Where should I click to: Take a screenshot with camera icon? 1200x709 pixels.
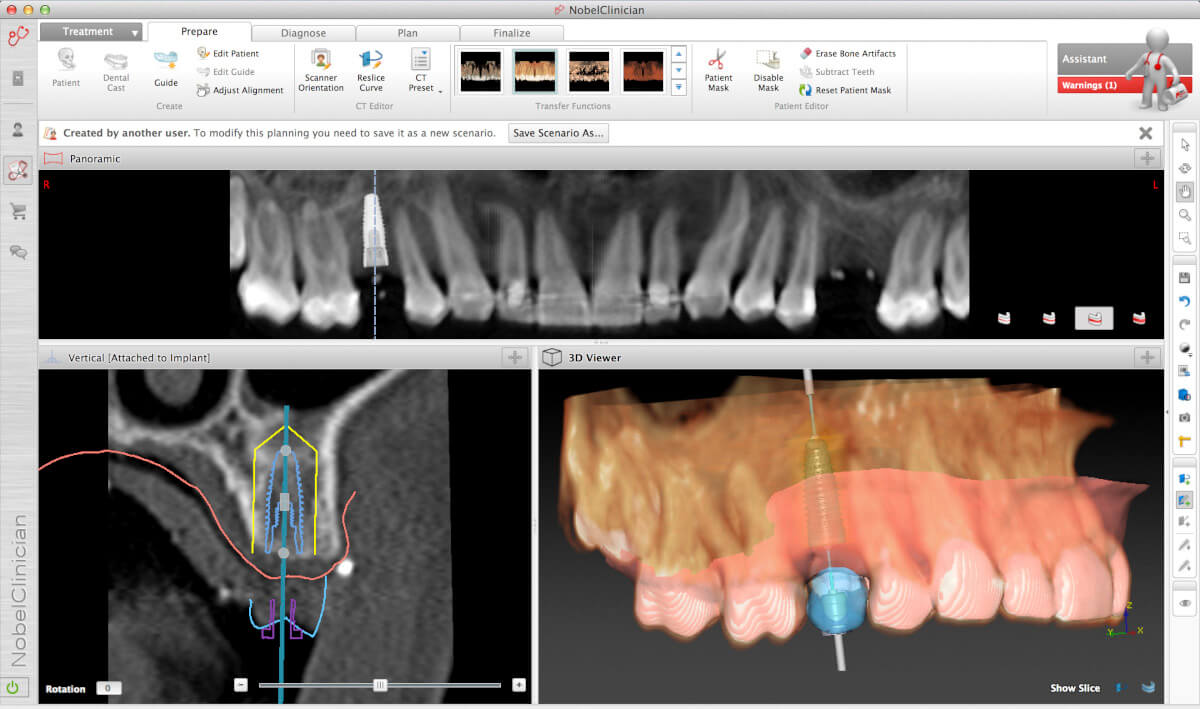pos(1185,417)
